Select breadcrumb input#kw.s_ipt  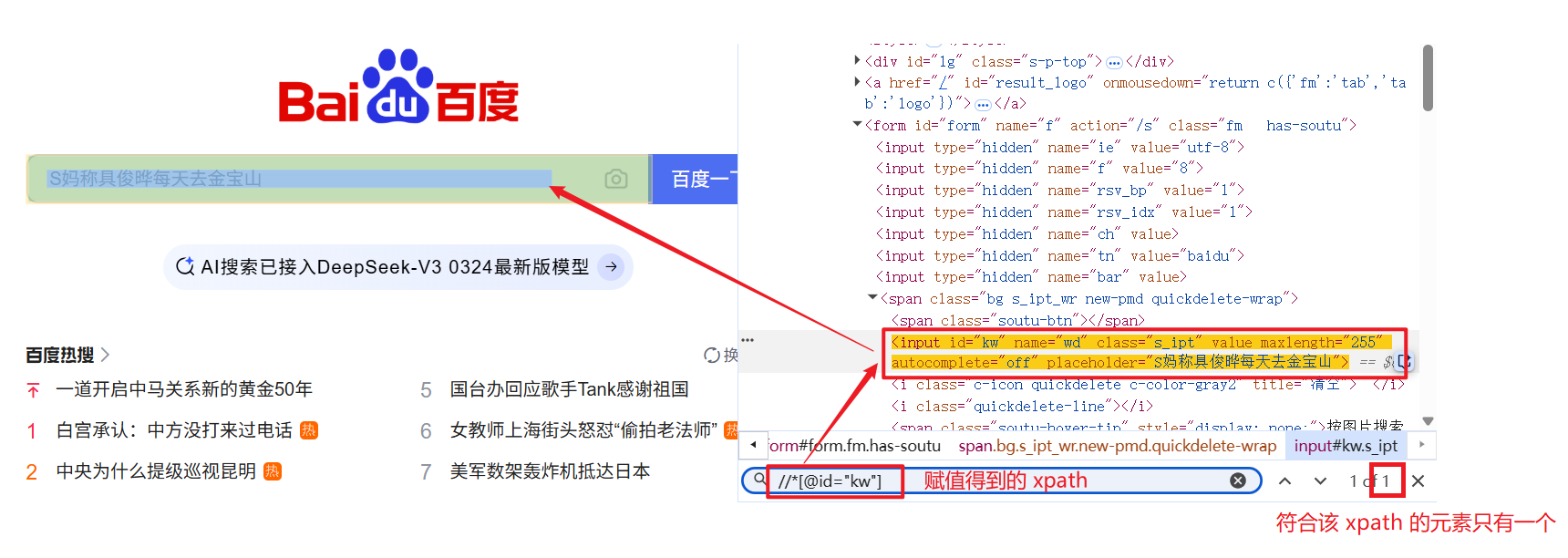(1346, 446)
